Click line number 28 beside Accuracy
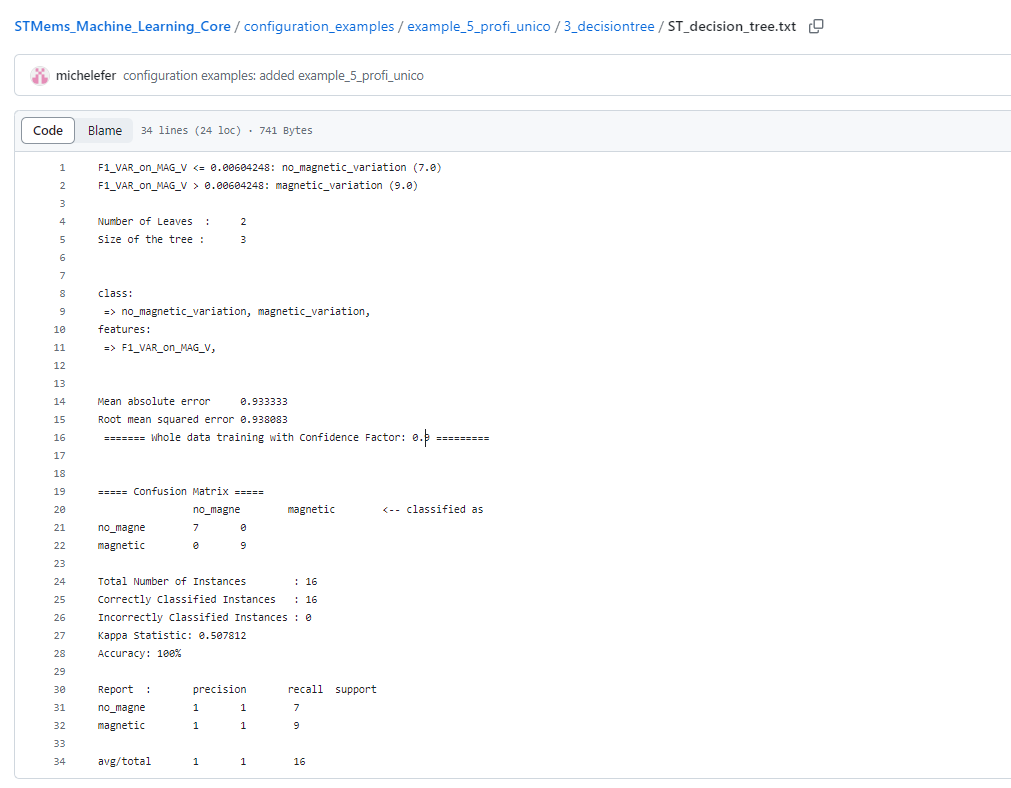 tap(60, 654)
